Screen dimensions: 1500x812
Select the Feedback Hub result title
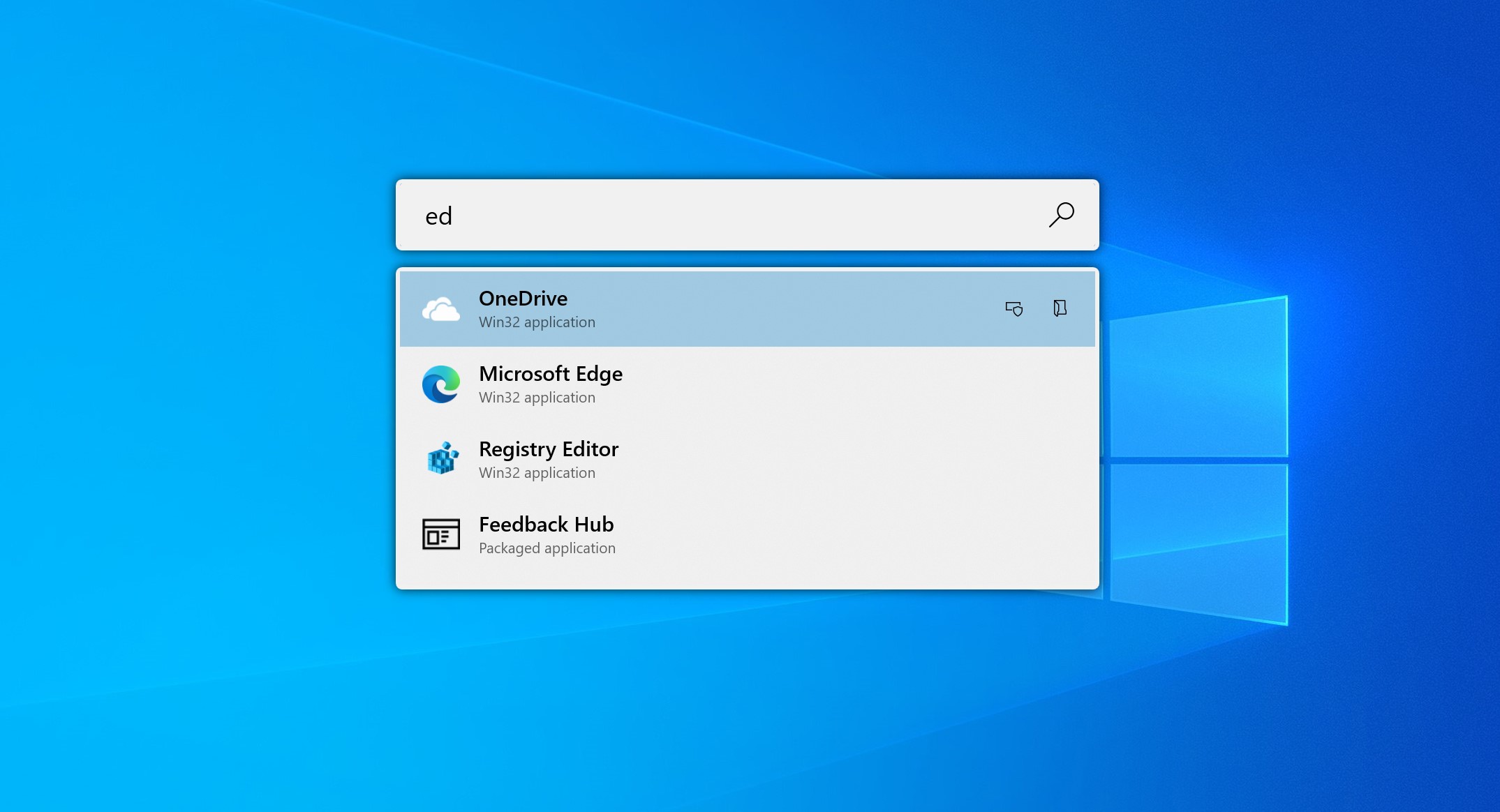pyautogui.click(x=546, y=525)
